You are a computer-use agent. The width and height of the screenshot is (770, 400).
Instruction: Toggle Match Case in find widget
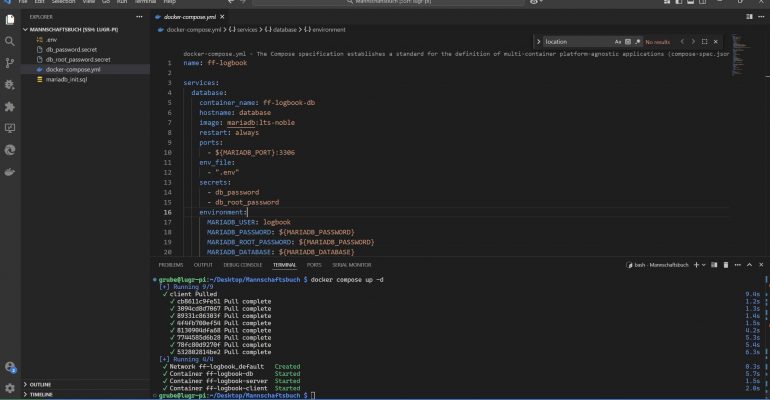coord(618,42)
